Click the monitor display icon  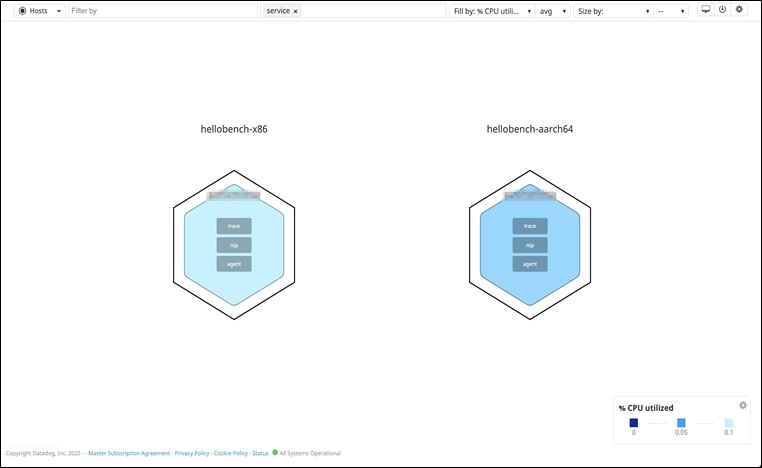tap(706, 9)
